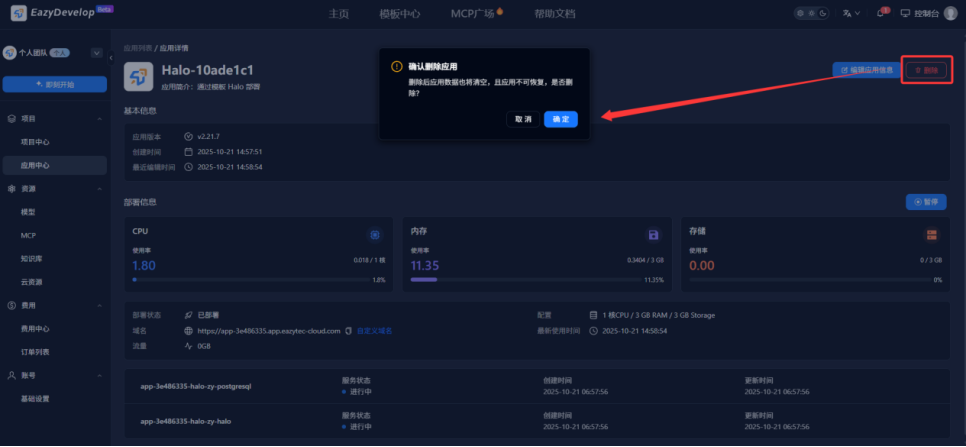Click the 资源 group icon

[x=11, y=188]
